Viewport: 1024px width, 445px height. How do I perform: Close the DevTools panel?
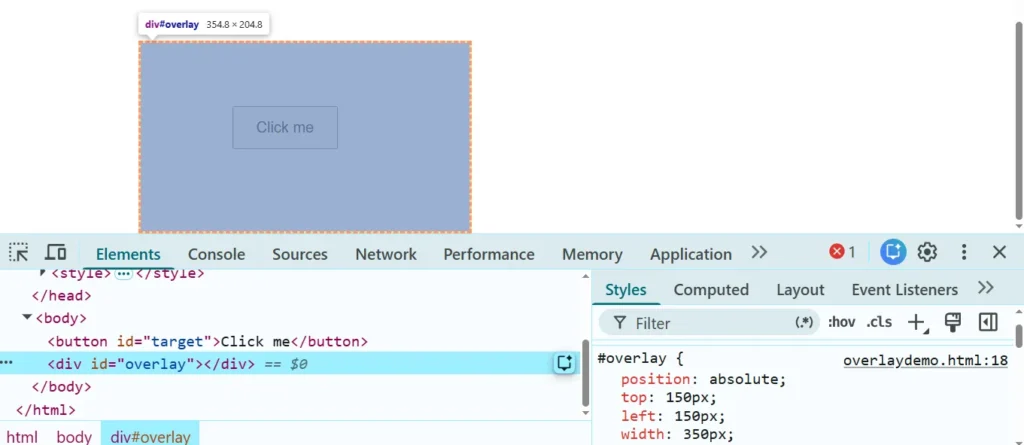click(999, 252)
